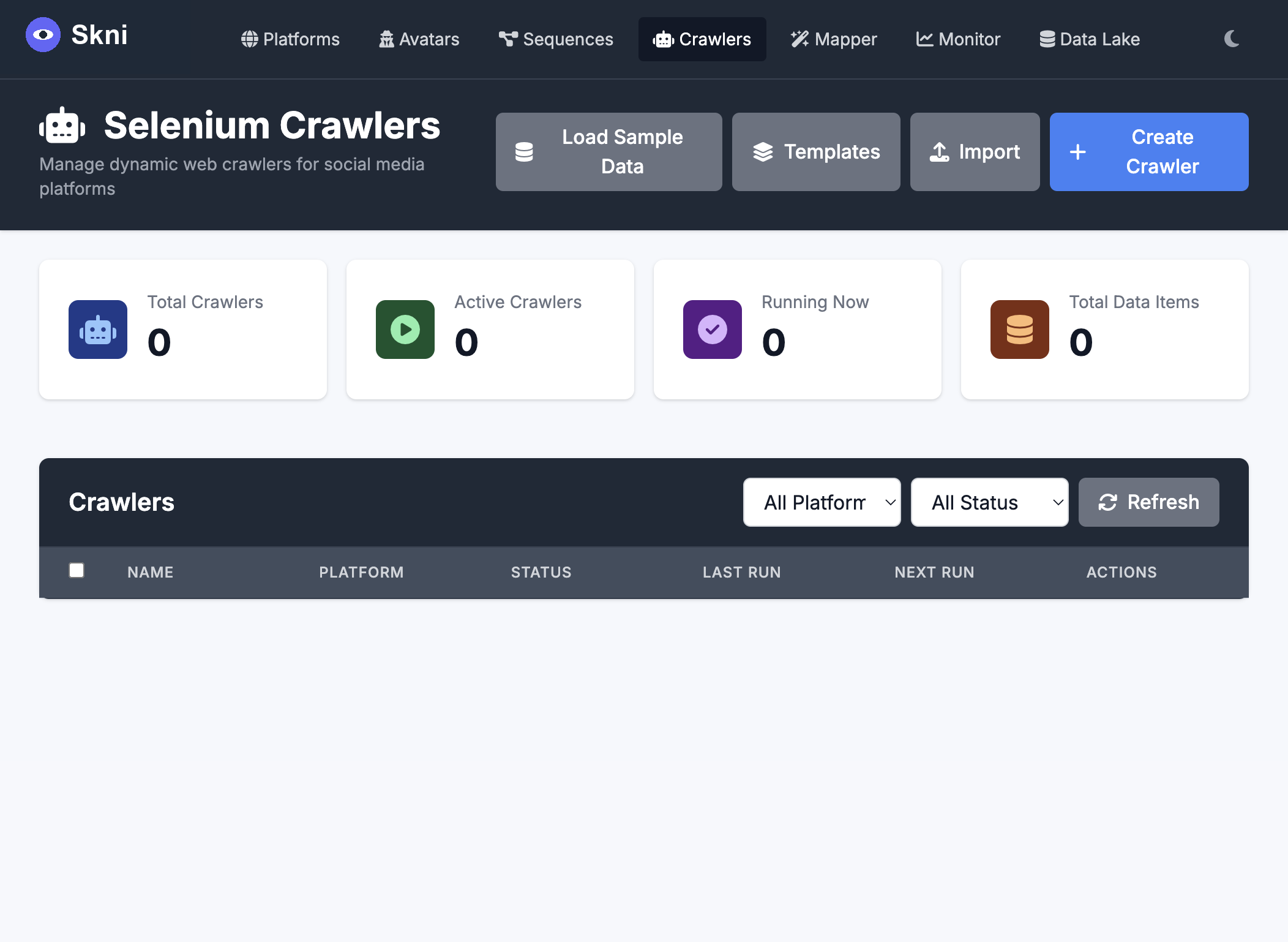Click the Load Sample Data button
Image resolution: width=1288 pixels, height=942 pixels.
click(x=608, y=152)
